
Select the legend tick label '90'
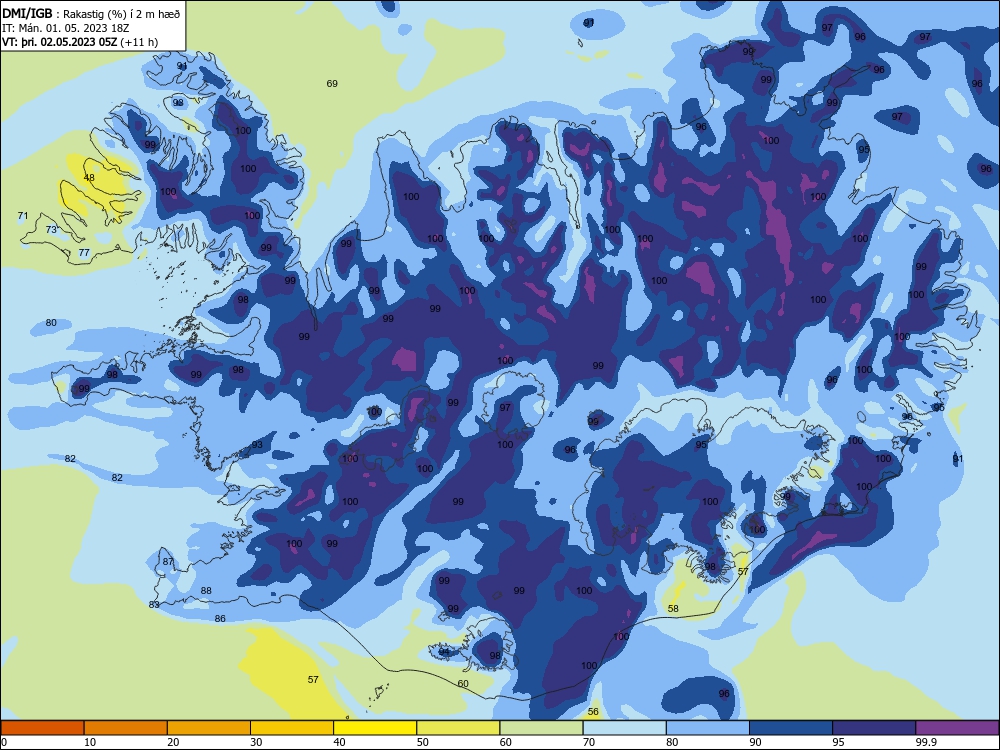point(756,742)
